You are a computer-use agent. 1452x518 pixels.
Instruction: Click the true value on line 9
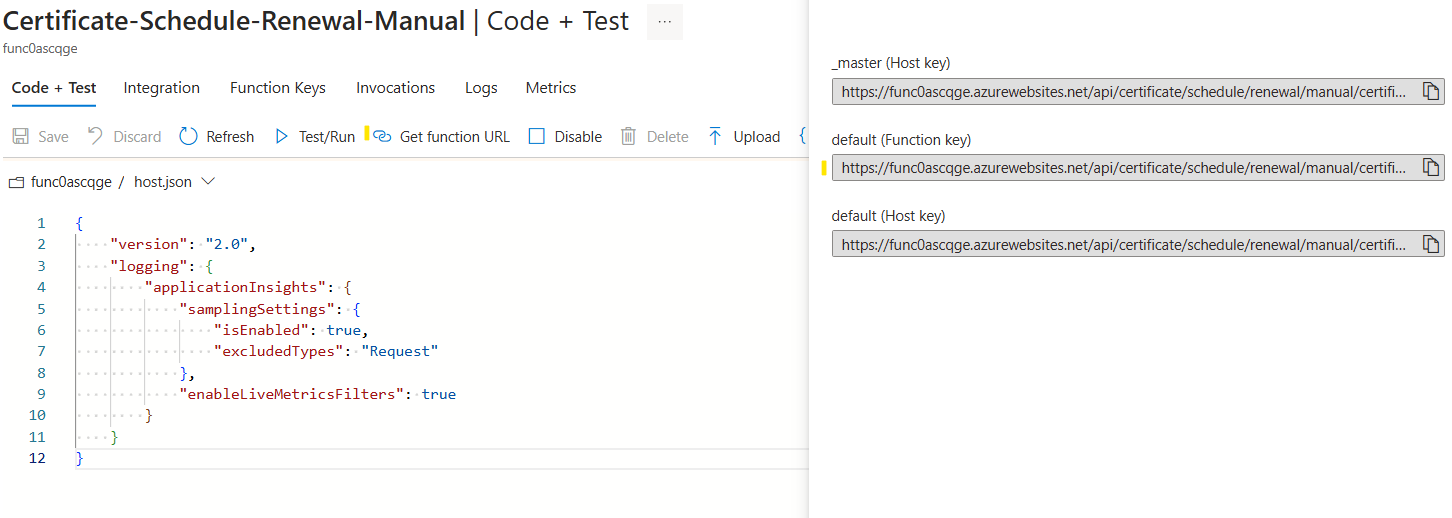(439, 394)
